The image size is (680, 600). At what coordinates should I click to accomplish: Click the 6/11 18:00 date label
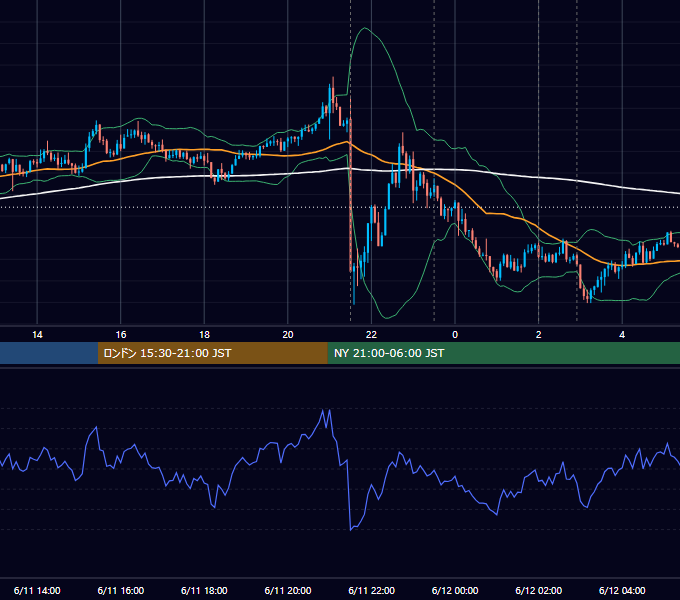(x=204, y=590)
